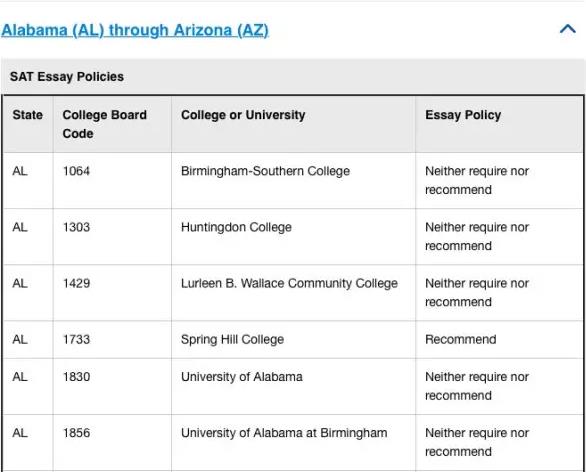This screenshot has width=586, height=472.
Task: Click College Board code 1429
Action: point(76,283)
